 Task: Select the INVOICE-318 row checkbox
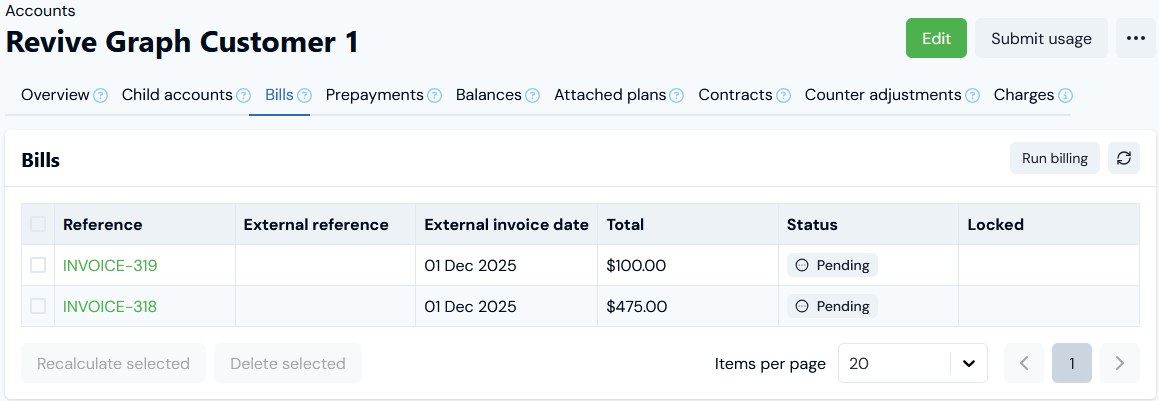pyautogui.click(x=38, y=306)
